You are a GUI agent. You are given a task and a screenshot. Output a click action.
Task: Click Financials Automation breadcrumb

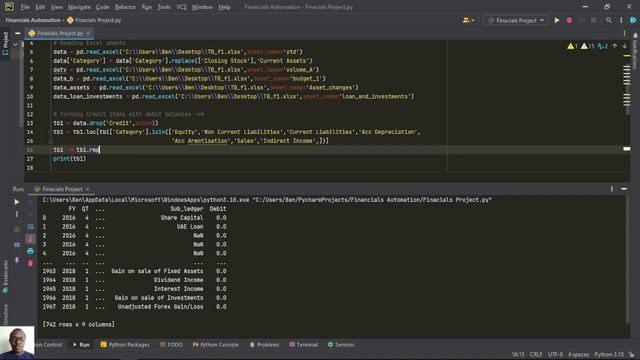pyautogui.click(x=33, y=20)
